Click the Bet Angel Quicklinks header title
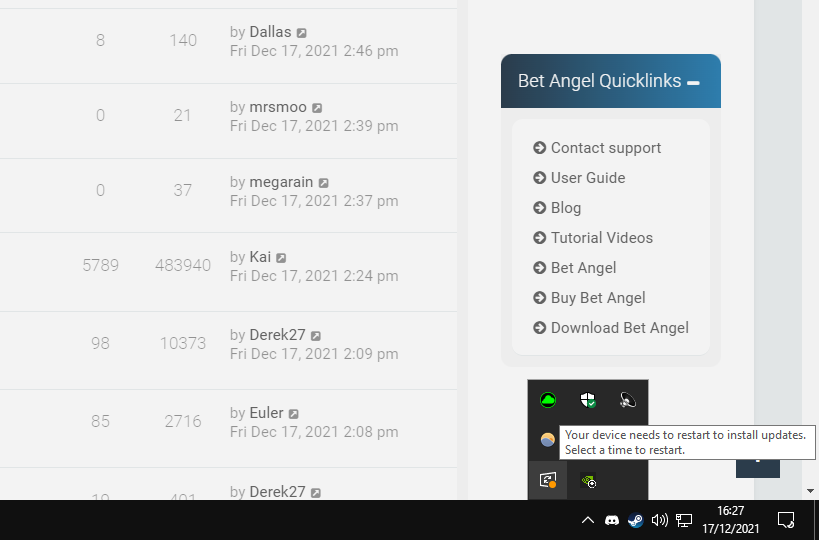Screen dimensions: 819x540 coord(600,81)
